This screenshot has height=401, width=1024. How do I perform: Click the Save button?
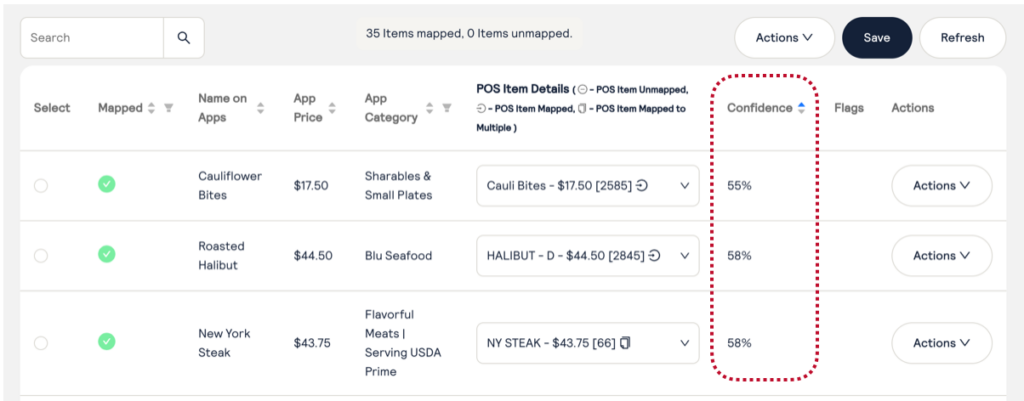coord(877,38)
